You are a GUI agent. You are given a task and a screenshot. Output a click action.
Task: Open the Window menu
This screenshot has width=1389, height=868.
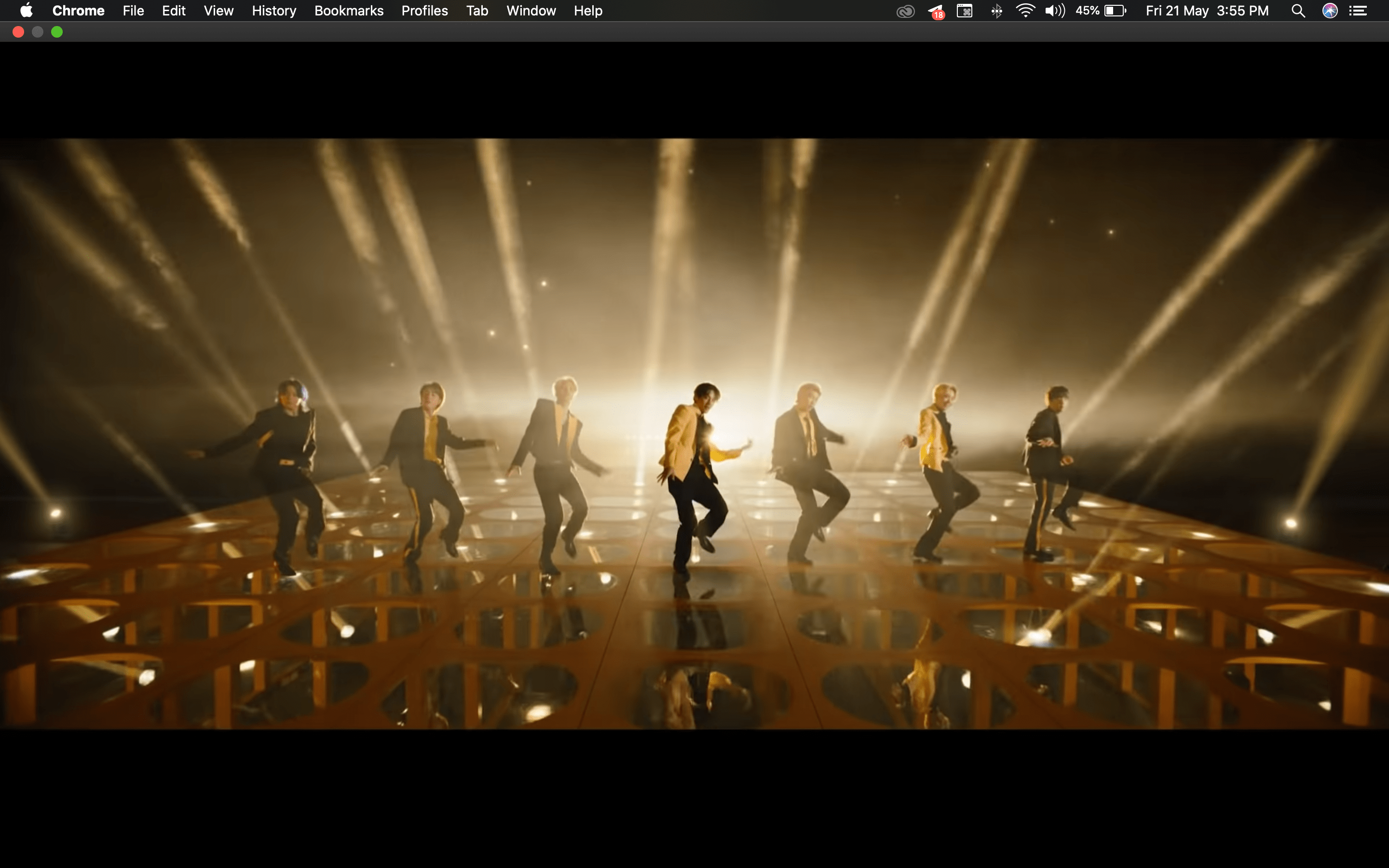(531, 11)
